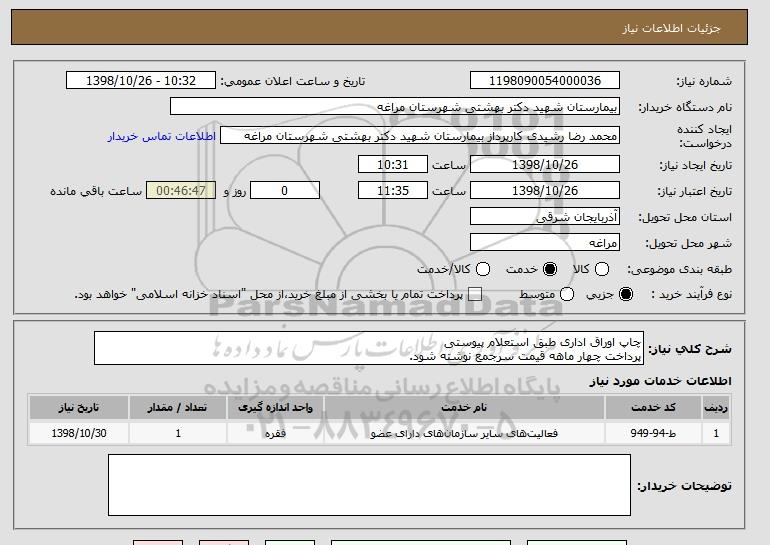Click the request creator field محمد رضا رشیدی
770x545 pixels.
point(420,136)
